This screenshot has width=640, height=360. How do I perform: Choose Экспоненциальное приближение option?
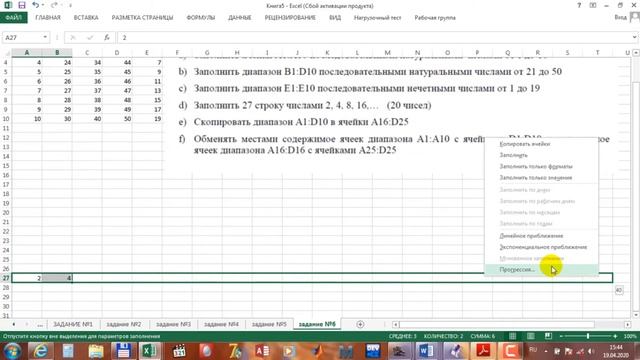543,247
